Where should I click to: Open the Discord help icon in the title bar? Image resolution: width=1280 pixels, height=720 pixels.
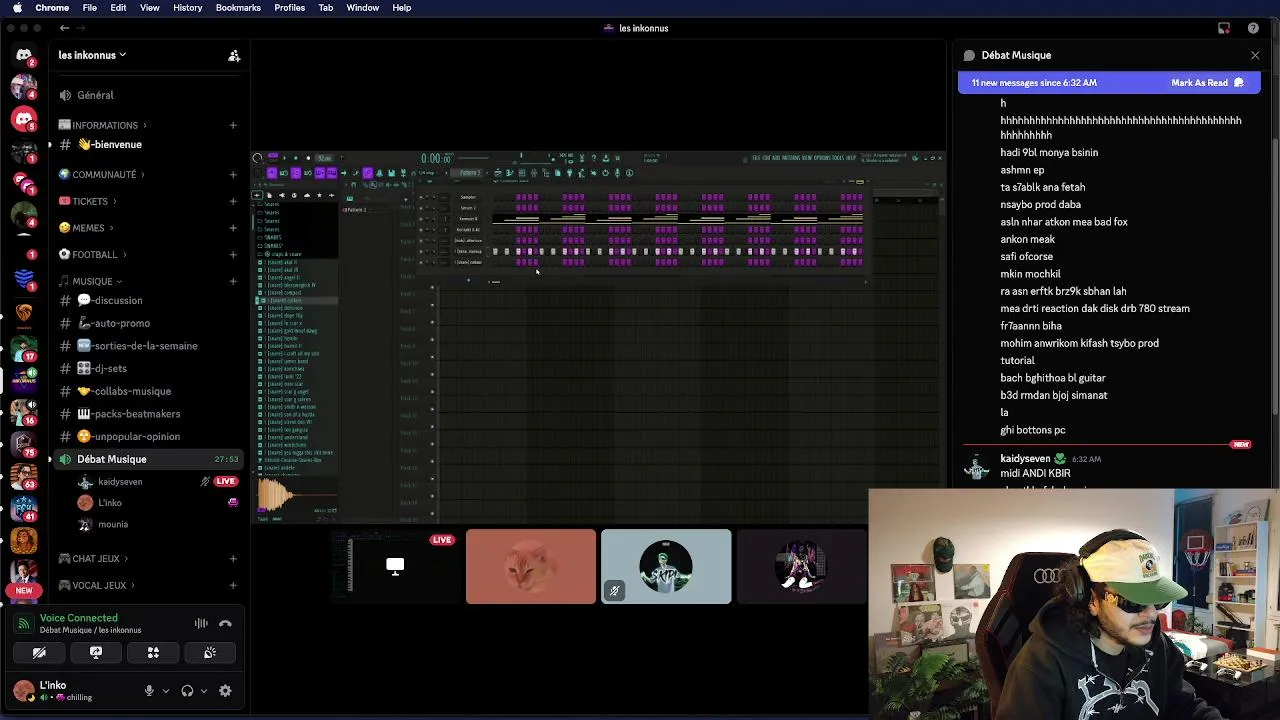tap(1253, 28)
